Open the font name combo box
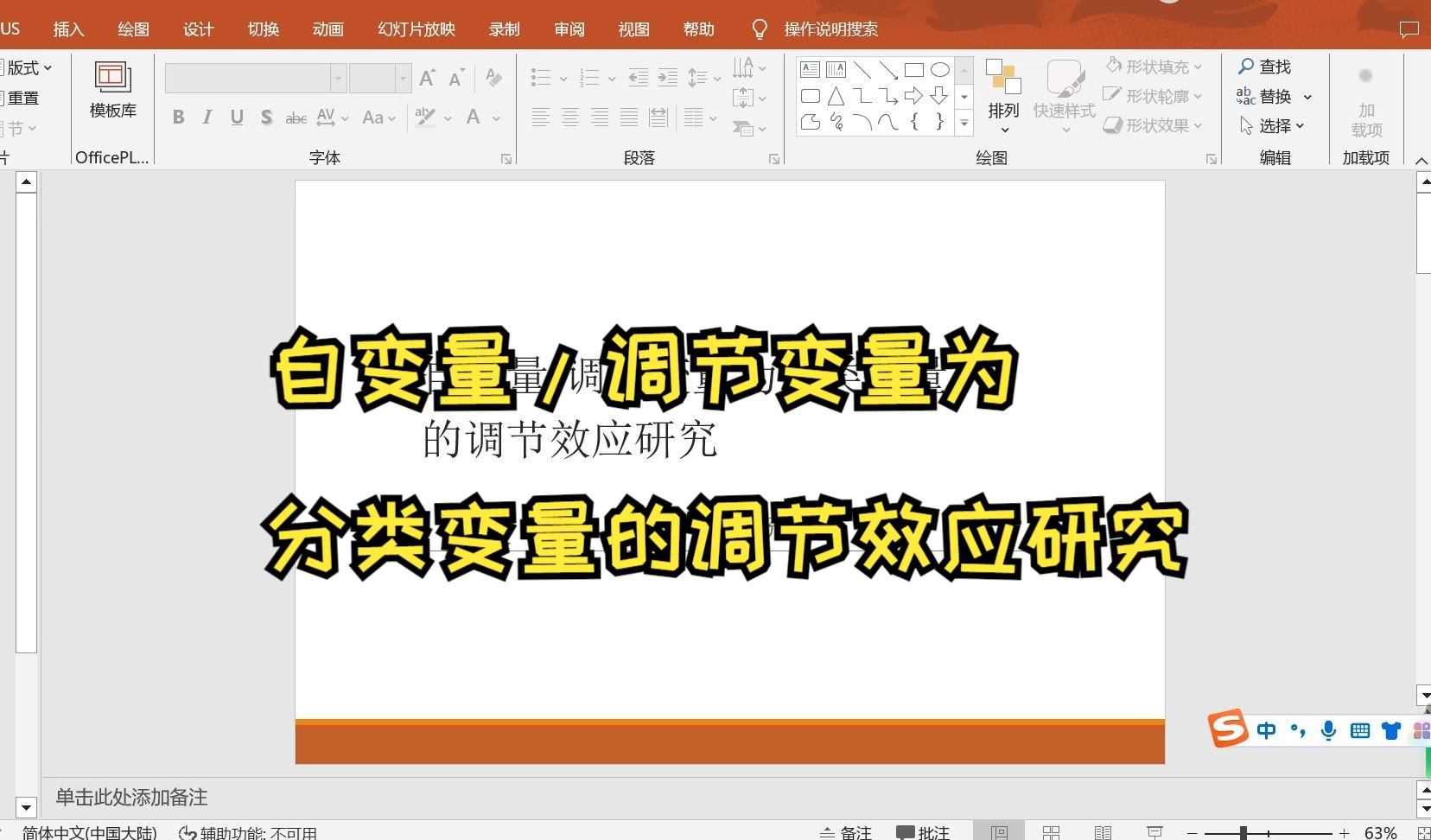1431x840 pixels. tap(256, 78)
